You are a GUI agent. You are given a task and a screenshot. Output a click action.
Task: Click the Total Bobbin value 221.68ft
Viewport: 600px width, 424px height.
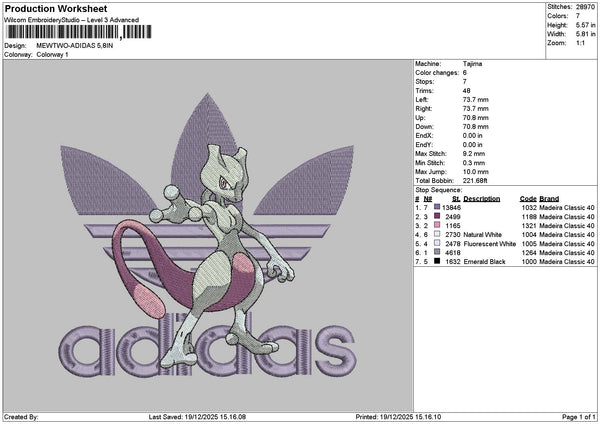[x=475, y=181]
